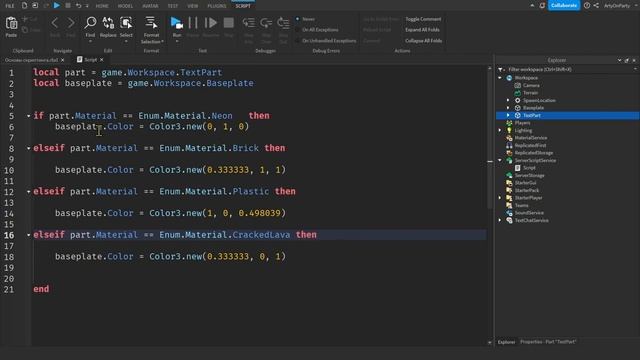Expand the Baseplate node

[x=508, y=108]
